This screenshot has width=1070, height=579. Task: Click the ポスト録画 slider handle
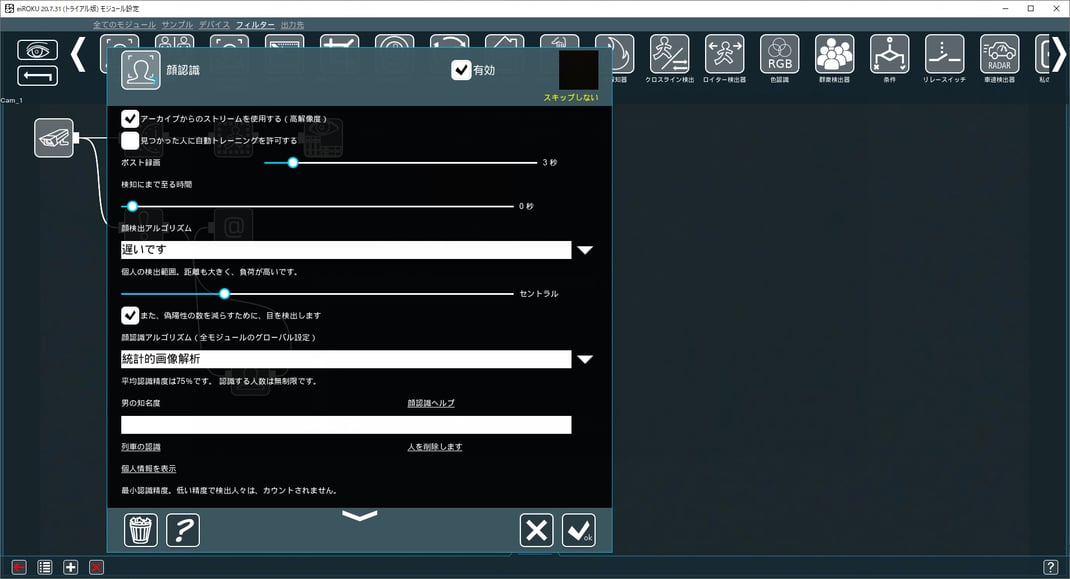tap(293, 163)
